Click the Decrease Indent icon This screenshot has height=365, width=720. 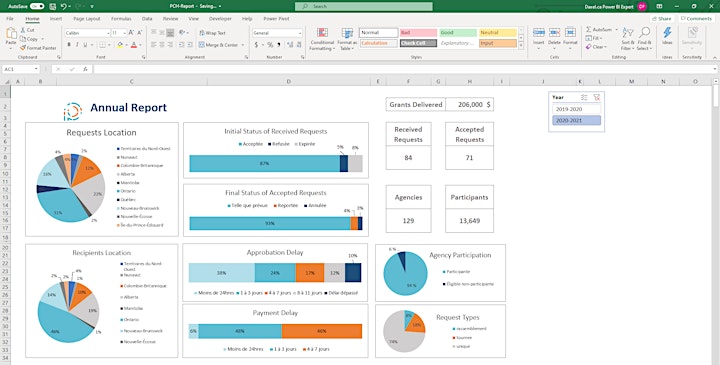[x=182, y=45]
